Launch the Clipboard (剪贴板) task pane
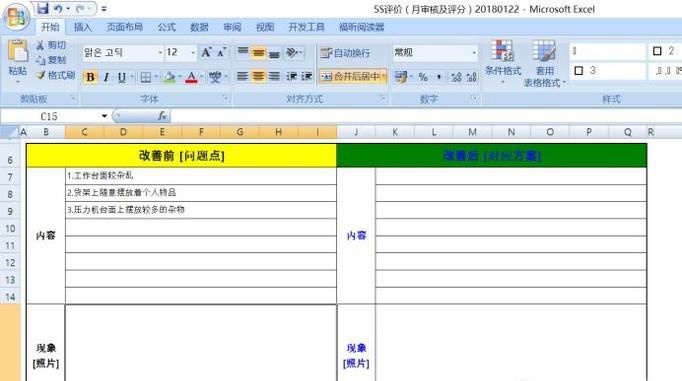The height and width of the screenshot is (381, 682). click(x=73, y=98)
